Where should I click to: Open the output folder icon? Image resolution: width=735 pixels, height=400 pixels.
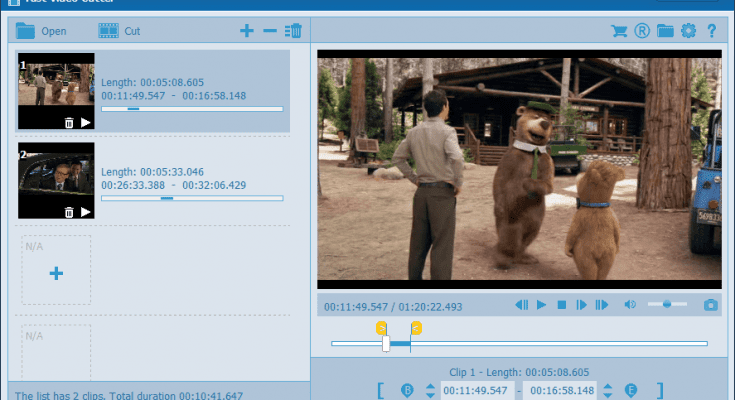point(665,31)
